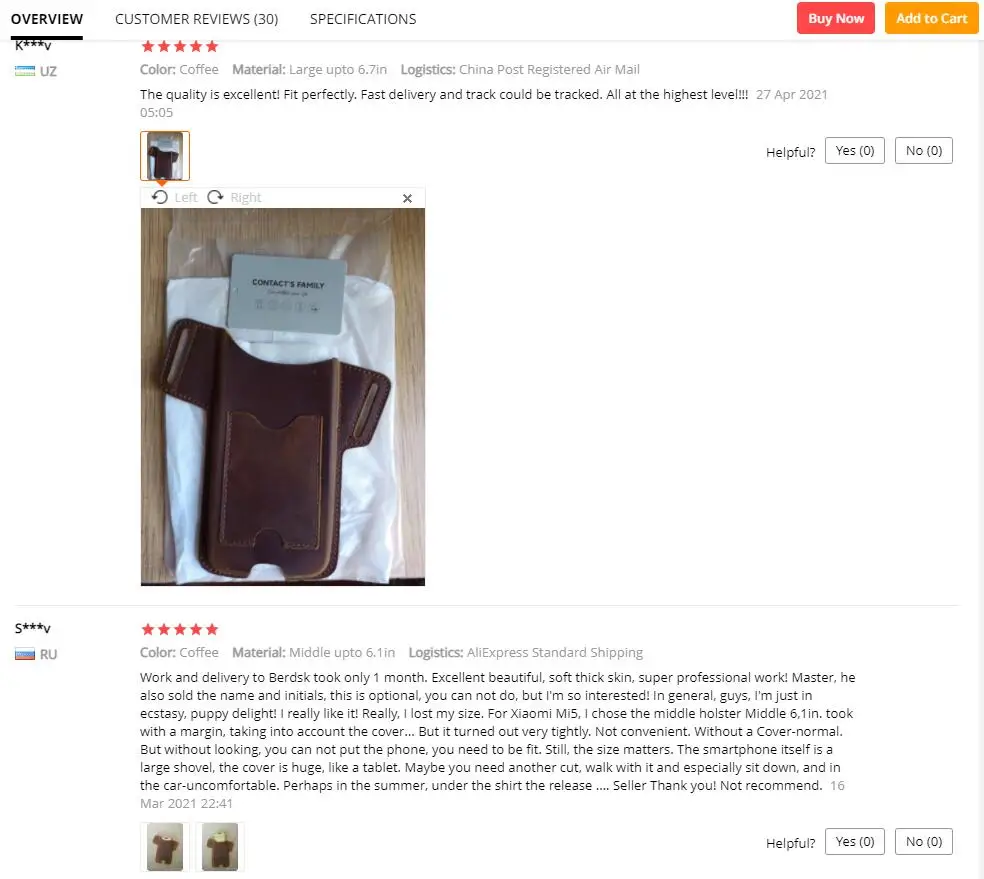984x879 pixels.
Task: Click S***v's five-star rating
Action: pyautogui.click(x=179, y=629)
